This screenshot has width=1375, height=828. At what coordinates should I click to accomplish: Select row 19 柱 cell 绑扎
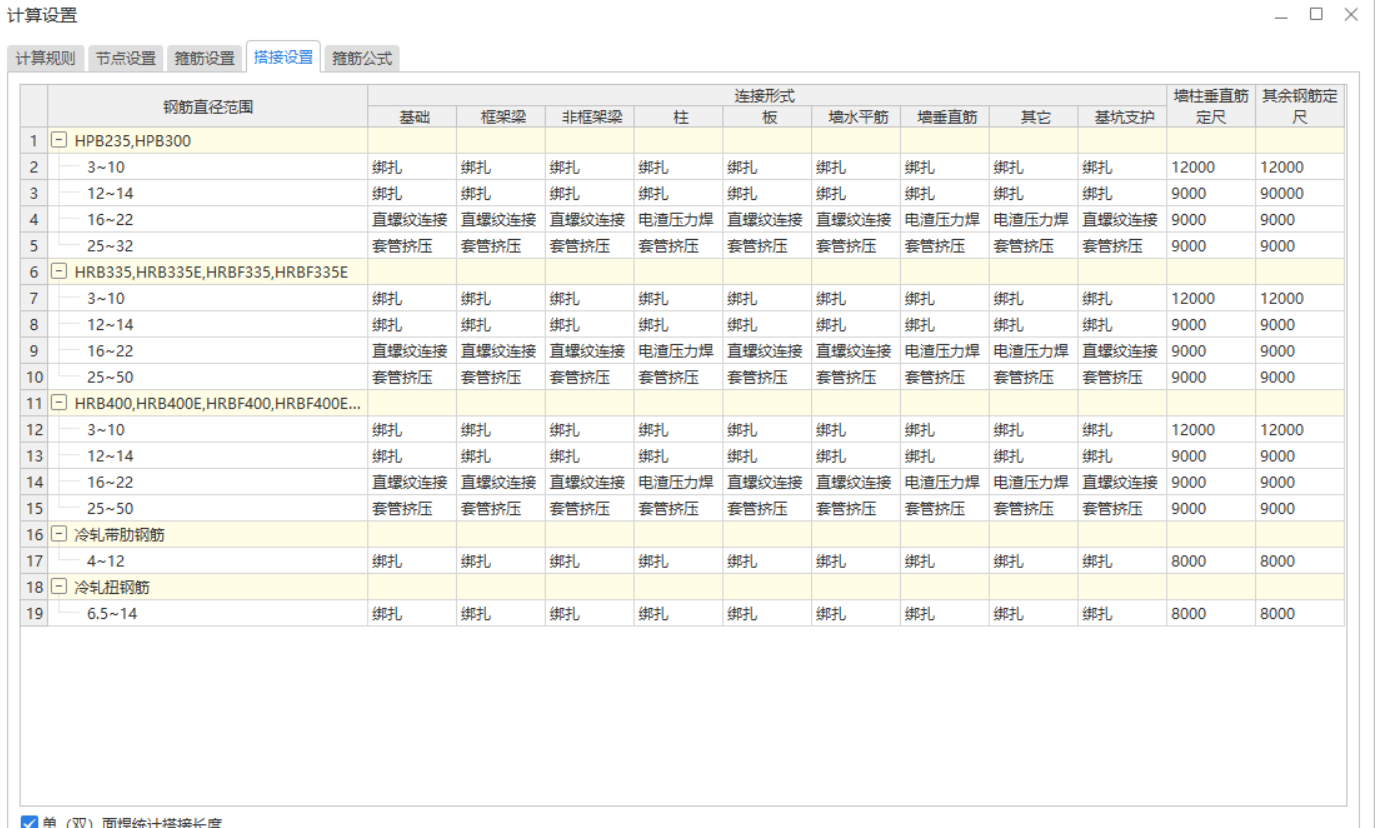pos(679,613)
